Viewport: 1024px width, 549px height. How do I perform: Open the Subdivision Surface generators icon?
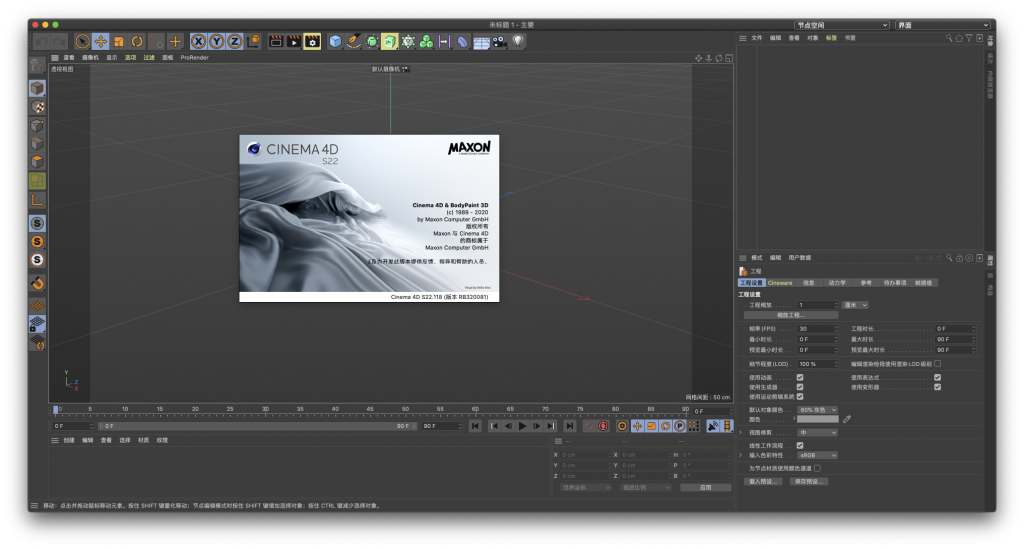pos(372,42)
